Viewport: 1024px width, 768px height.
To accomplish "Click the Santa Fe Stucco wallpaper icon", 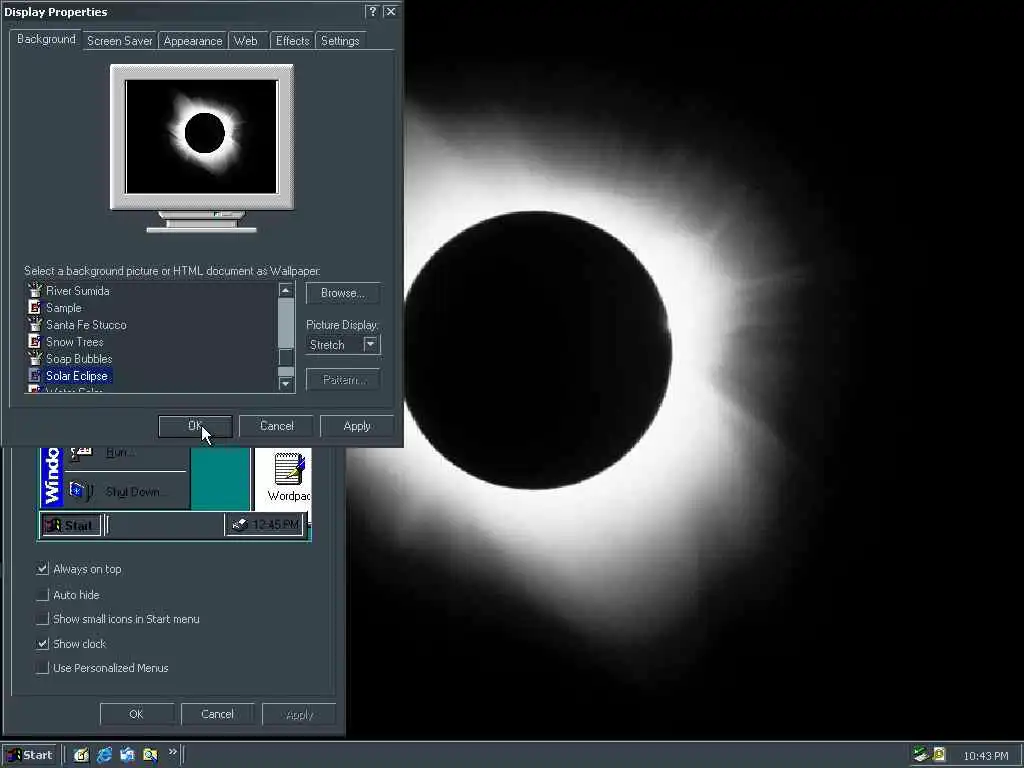I will click(35, 325).
